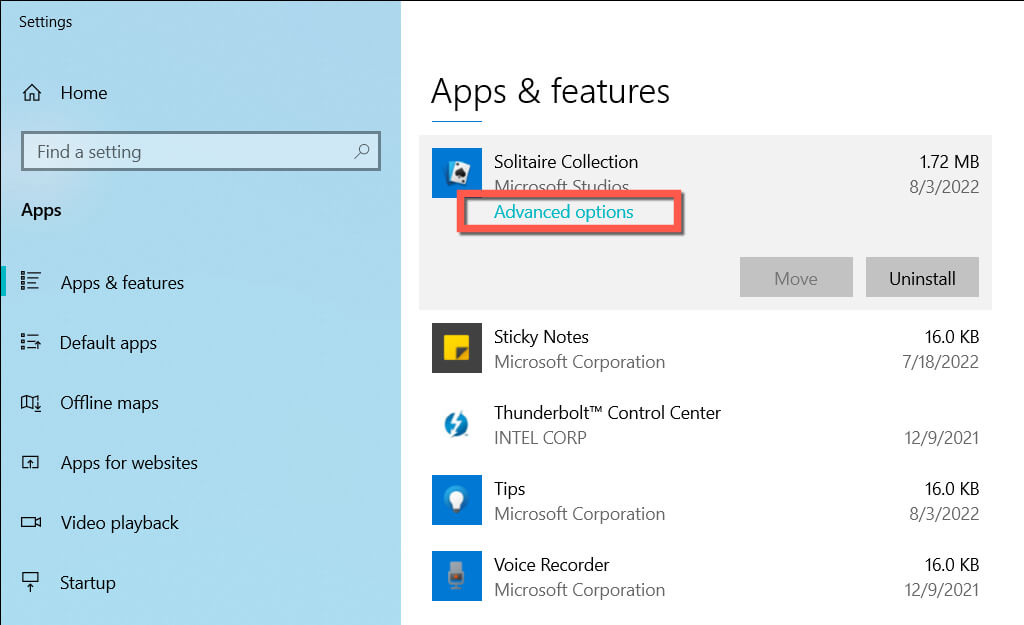Click the Offline maps sidebar icon
The width and height of the screenshot is (1024, 625).
31,403
